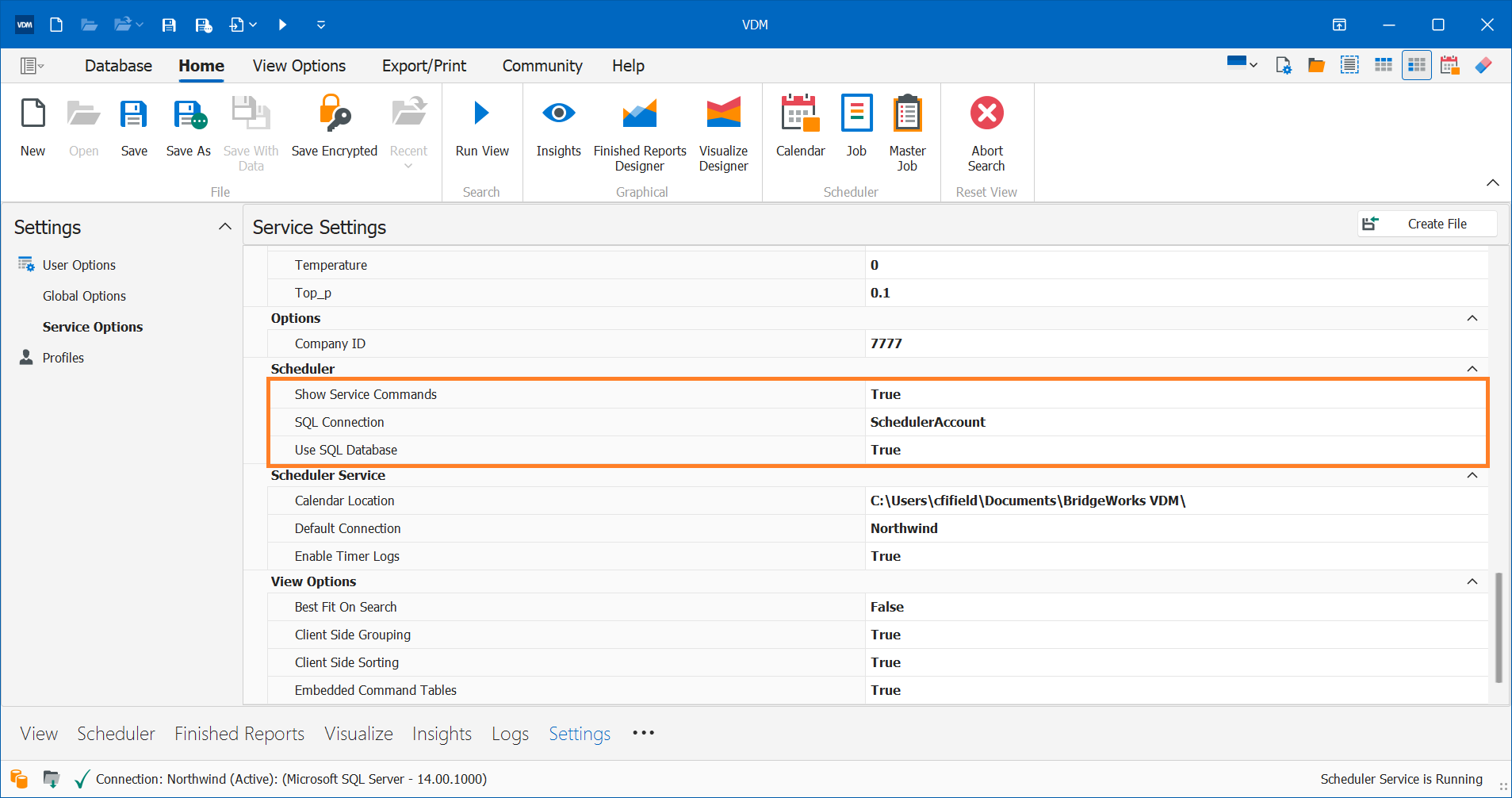The image size is (1512, 798).
Task: Click the save disk icon in title bar
Action: pos(169,25)
